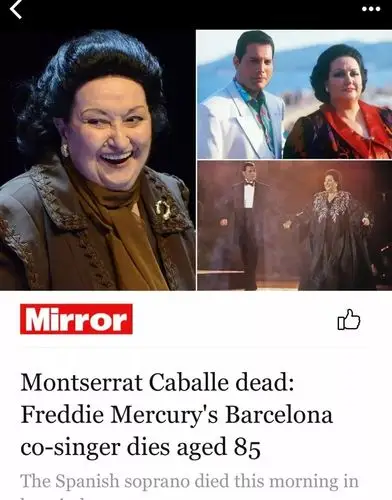Viewport: 392px width, 500px height.
Task: Tap the line 'Freddie Mercury's Barcelona'
Action: tap(177, 415)
